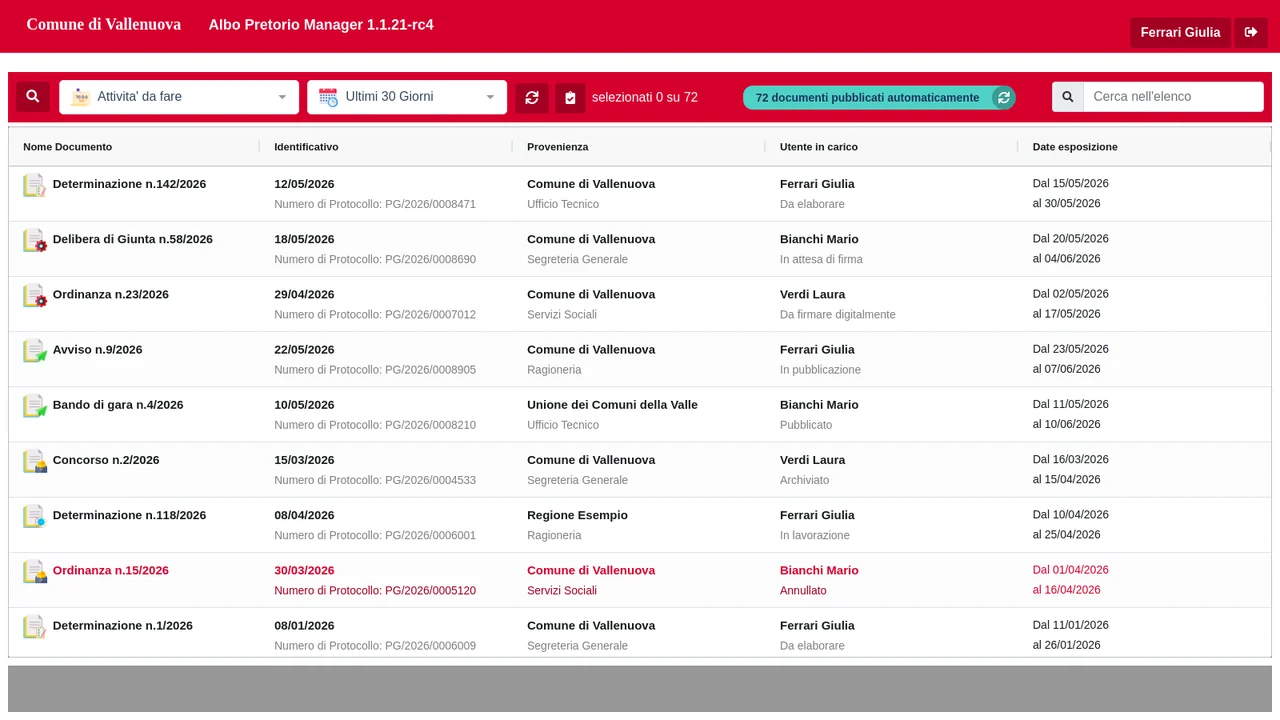Viewport: 1280px width, 720px height.
Task: Click the red search icon button in the toolbar
Action: pos(33,97)
